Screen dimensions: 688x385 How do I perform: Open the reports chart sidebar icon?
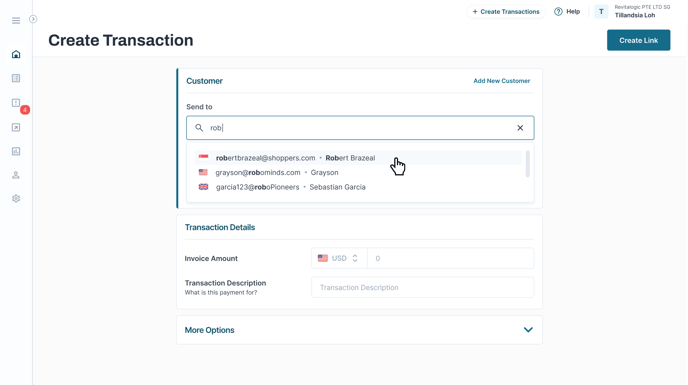16,151
